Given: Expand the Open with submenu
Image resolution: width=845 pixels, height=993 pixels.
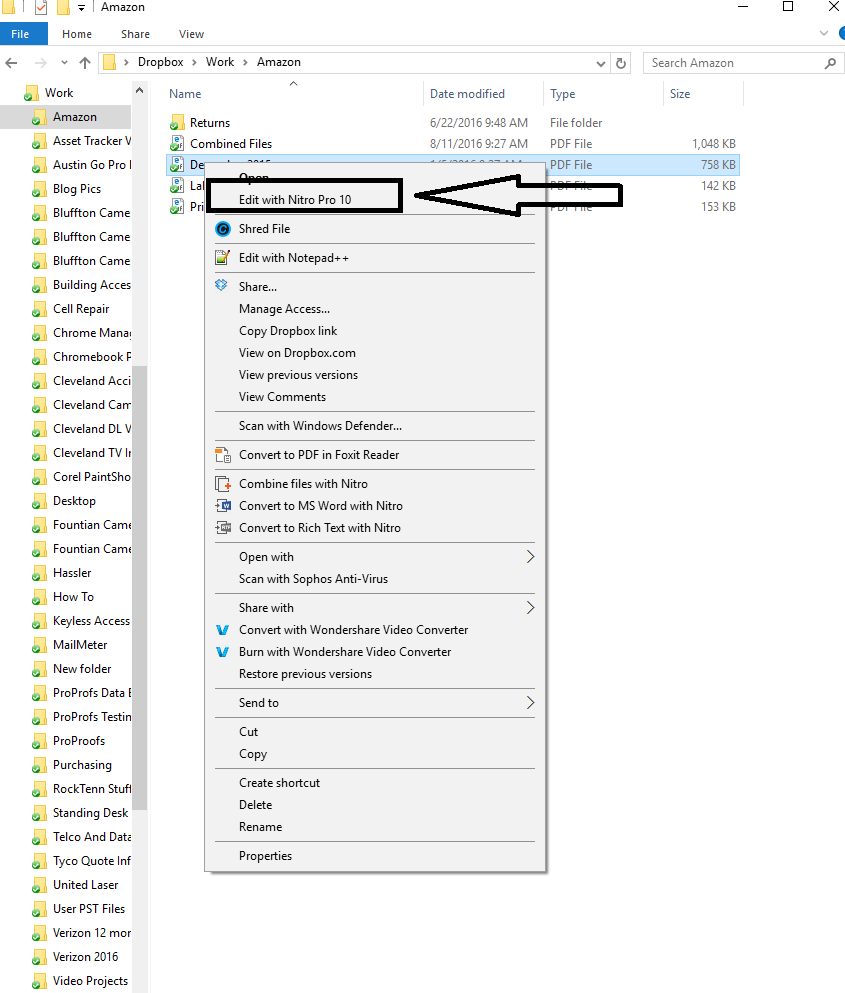Looking at the screenshot, I should (375, 557).
